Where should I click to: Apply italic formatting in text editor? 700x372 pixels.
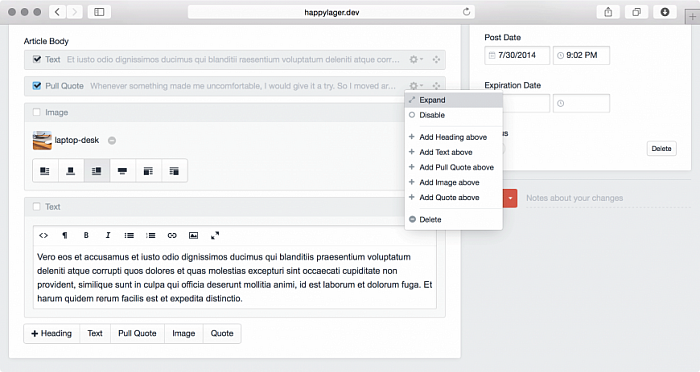coord(108,235)
